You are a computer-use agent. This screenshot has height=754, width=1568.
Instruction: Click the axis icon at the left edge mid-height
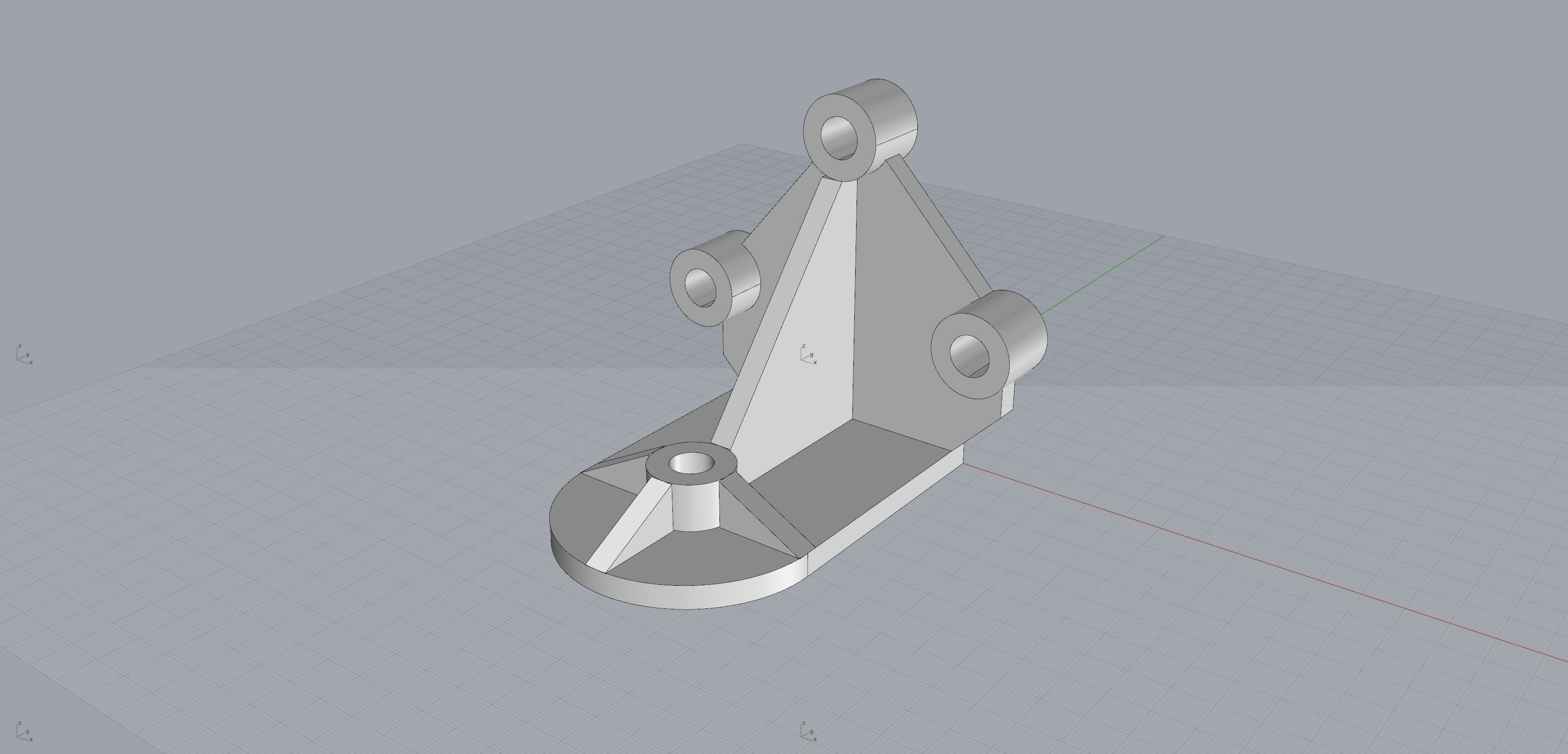coord(24,354)
